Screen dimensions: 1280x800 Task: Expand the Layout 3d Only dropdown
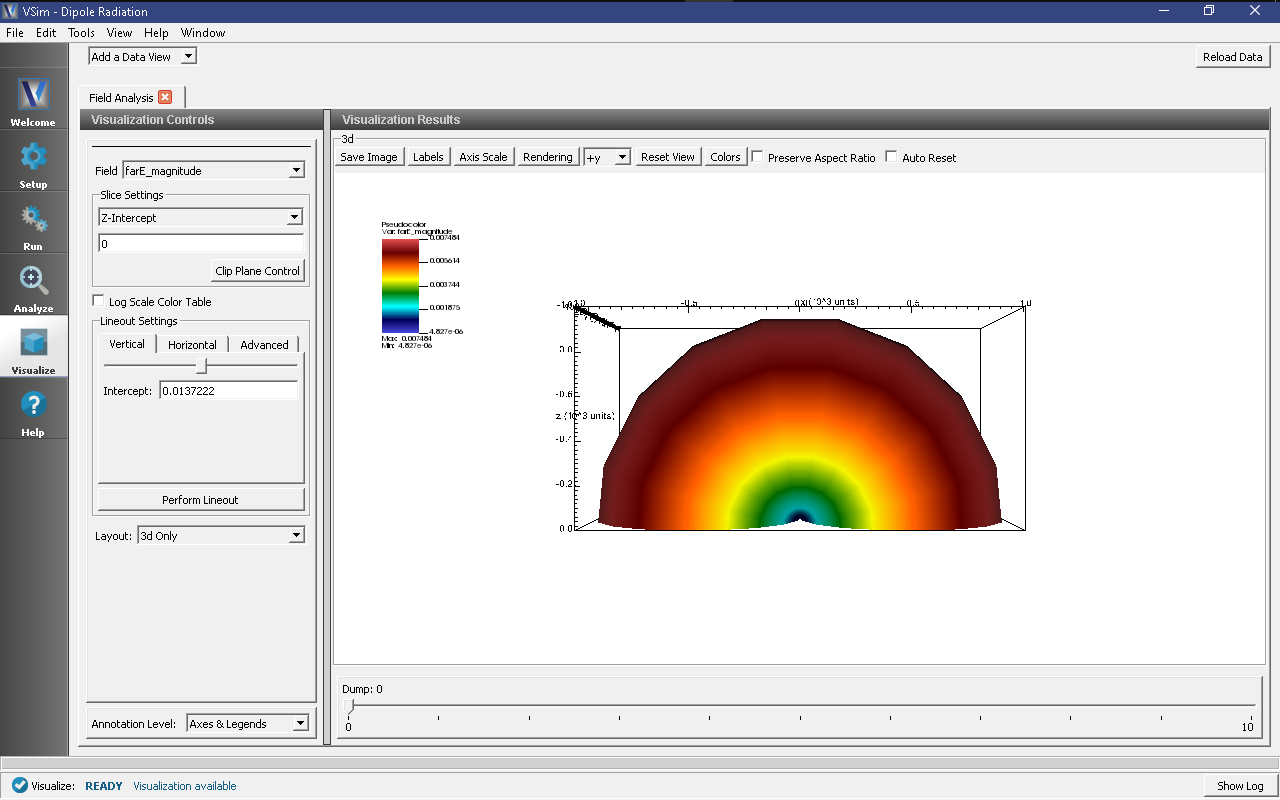220,536
